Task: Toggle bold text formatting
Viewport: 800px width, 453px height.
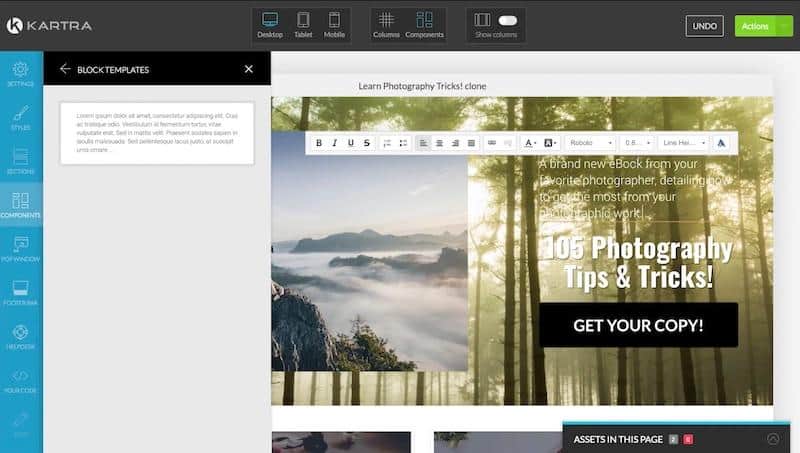Action: click(x=319, y=143)
